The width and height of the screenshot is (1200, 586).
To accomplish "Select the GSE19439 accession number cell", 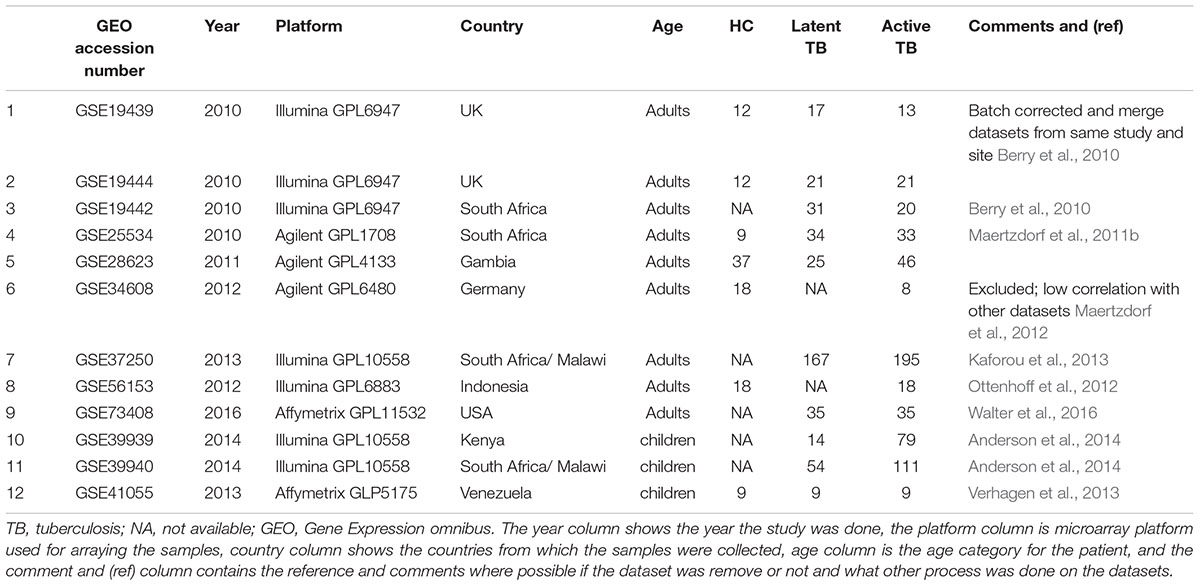I will click(x=119, y=111).
